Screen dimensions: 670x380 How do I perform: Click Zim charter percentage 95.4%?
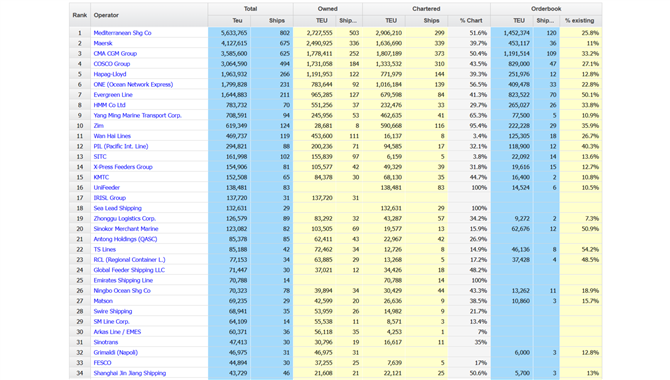[478, 126]
